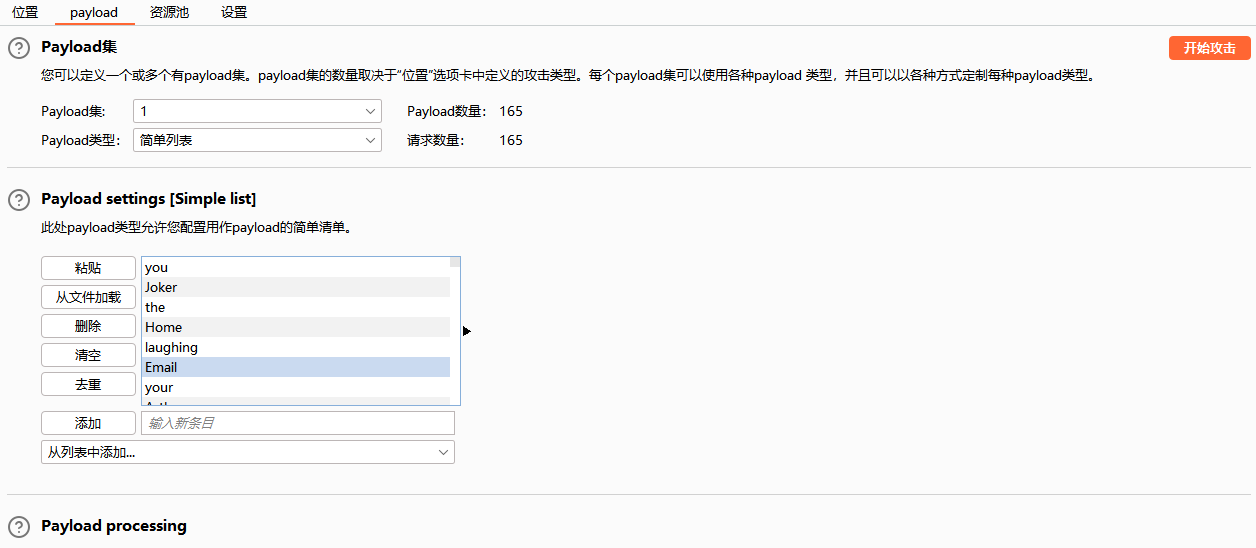Click 从文件加载 to load payloads
This screenshot has height=548, width=1256.
click(x=88, y=297)
